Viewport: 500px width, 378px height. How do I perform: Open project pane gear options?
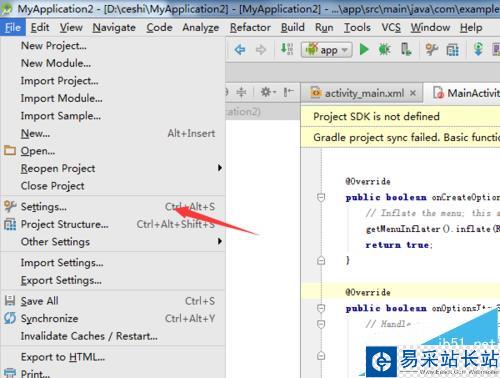coord(268,92)
